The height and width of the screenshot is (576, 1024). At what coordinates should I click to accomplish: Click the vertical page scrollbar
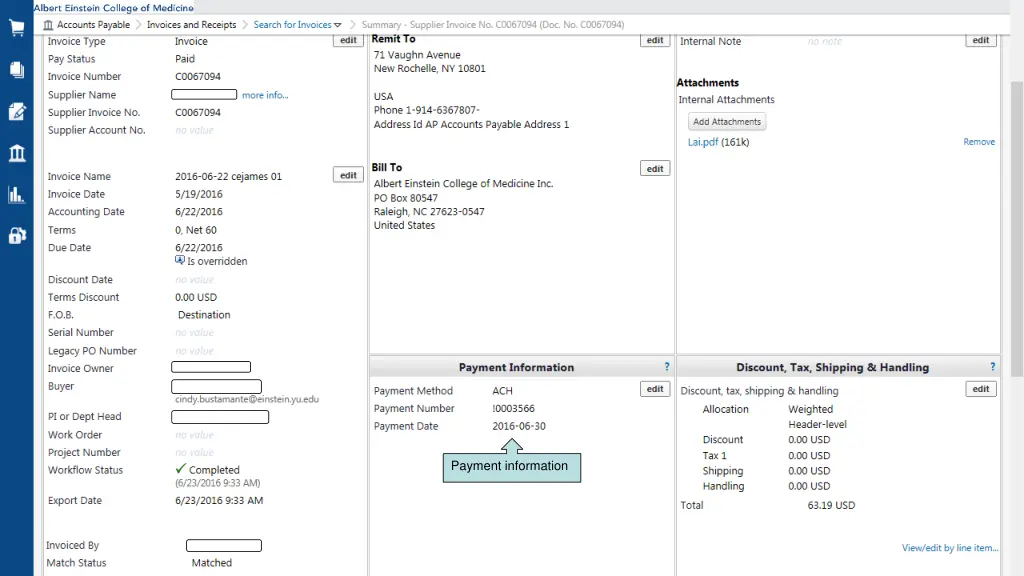tap(1017, 229)
